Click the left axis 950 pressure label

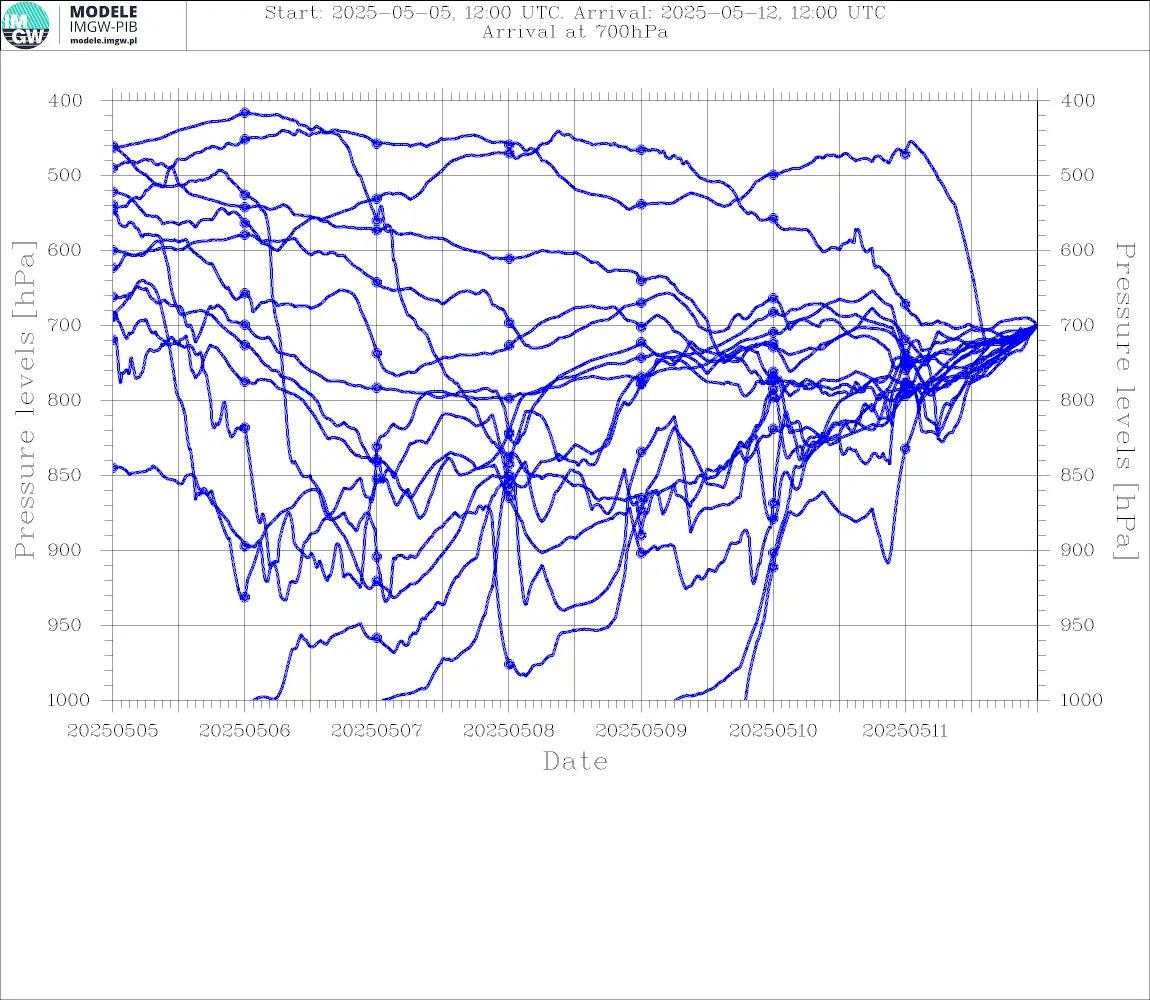65,625
